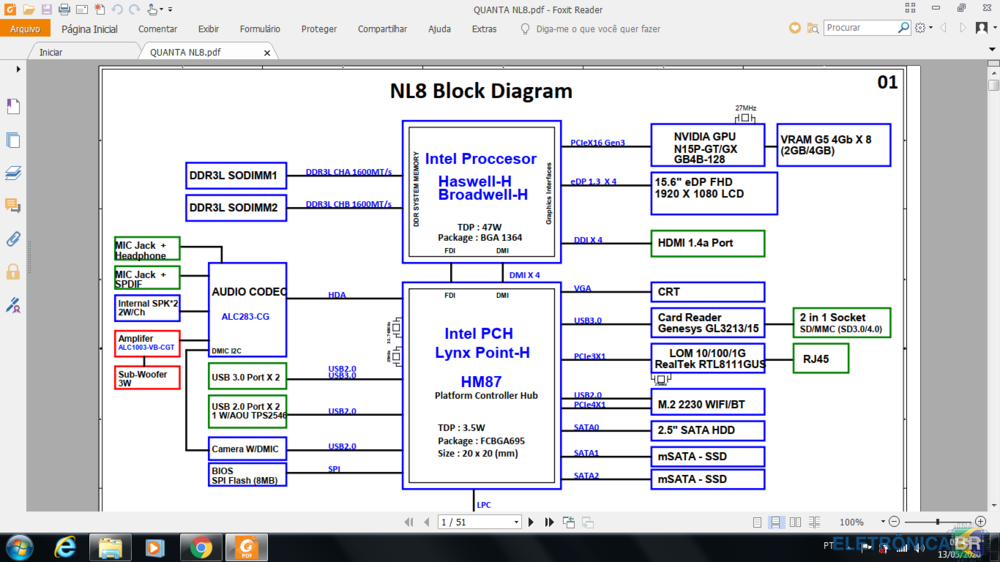Enable single page view mode
The image size is (1000, 562).
[759, 522]
